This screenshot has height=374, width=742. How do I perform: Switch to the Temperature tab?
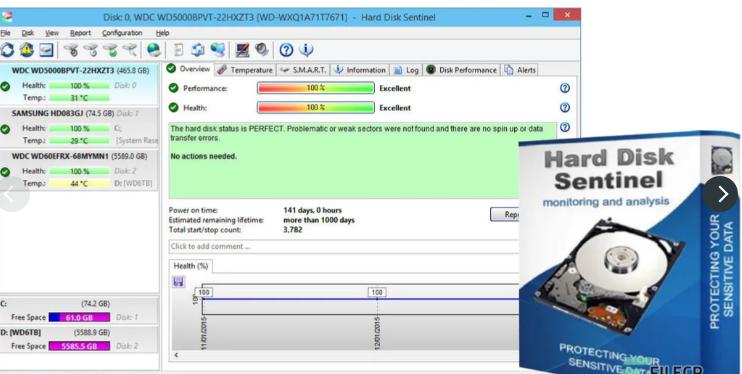[245, 70]
